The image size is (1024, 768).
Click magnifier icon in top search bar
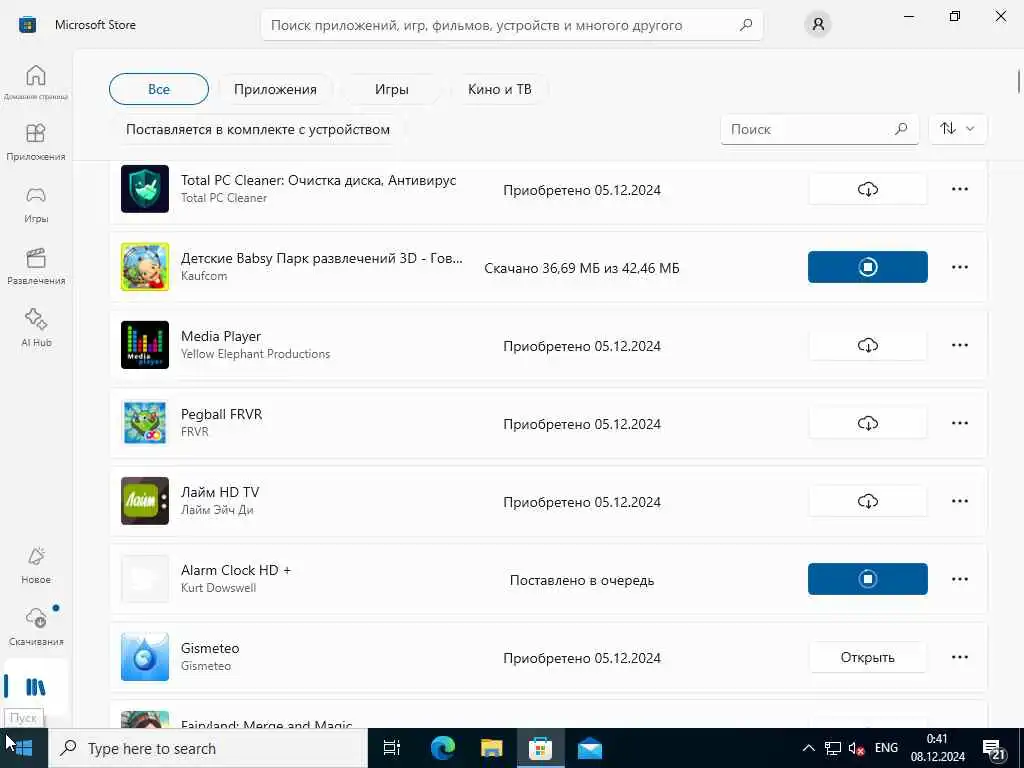click(x=746, y=25)
